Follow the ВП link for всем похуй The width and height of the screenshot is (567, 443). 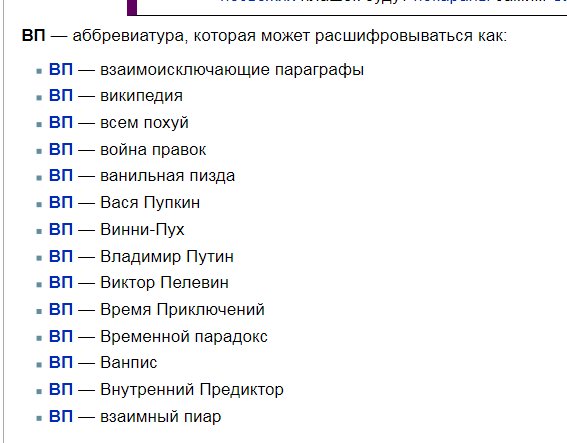(61, 123)
